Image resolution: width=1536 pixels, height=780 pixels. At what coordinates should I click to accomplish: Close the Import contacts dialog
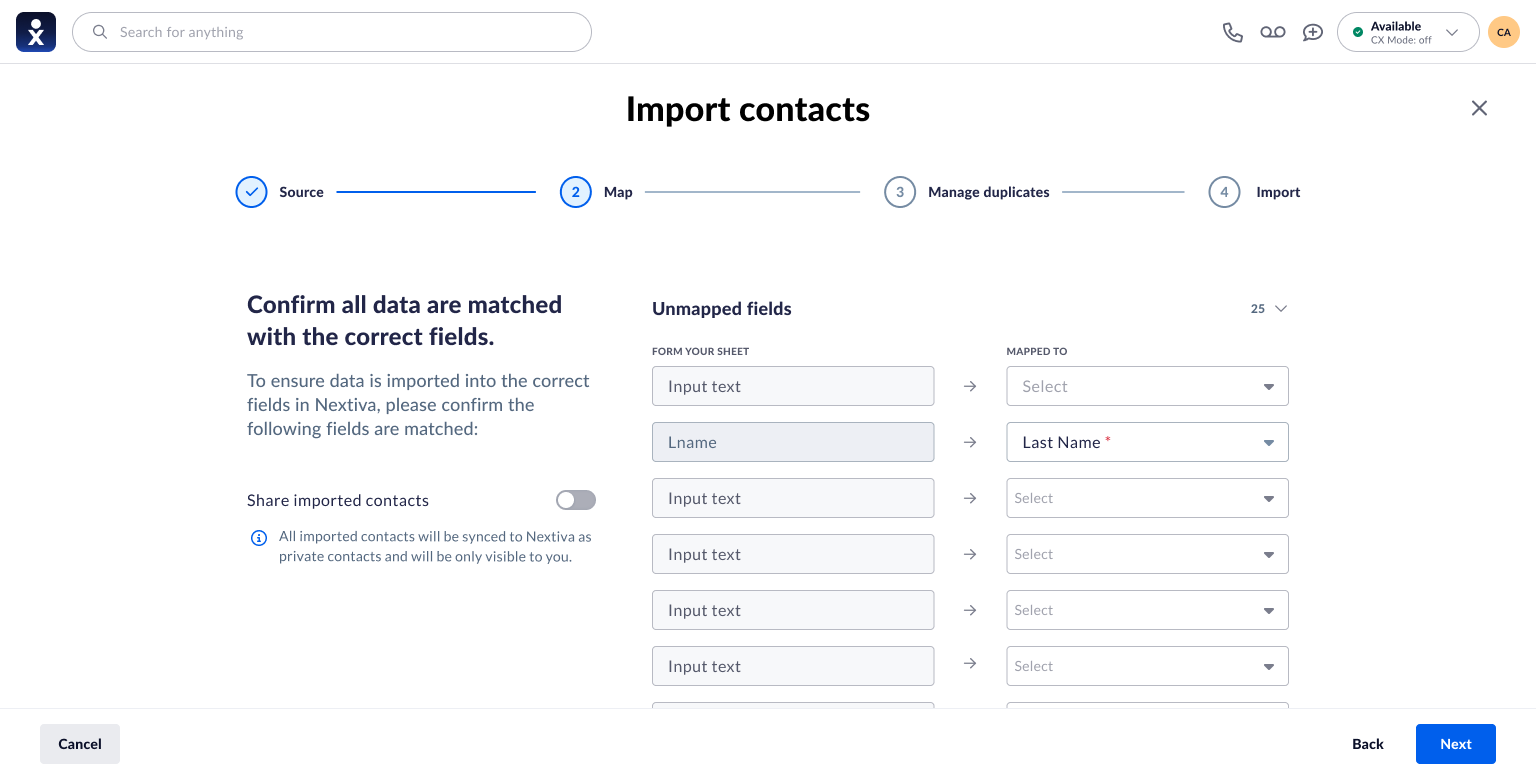tap(1479, 108)
